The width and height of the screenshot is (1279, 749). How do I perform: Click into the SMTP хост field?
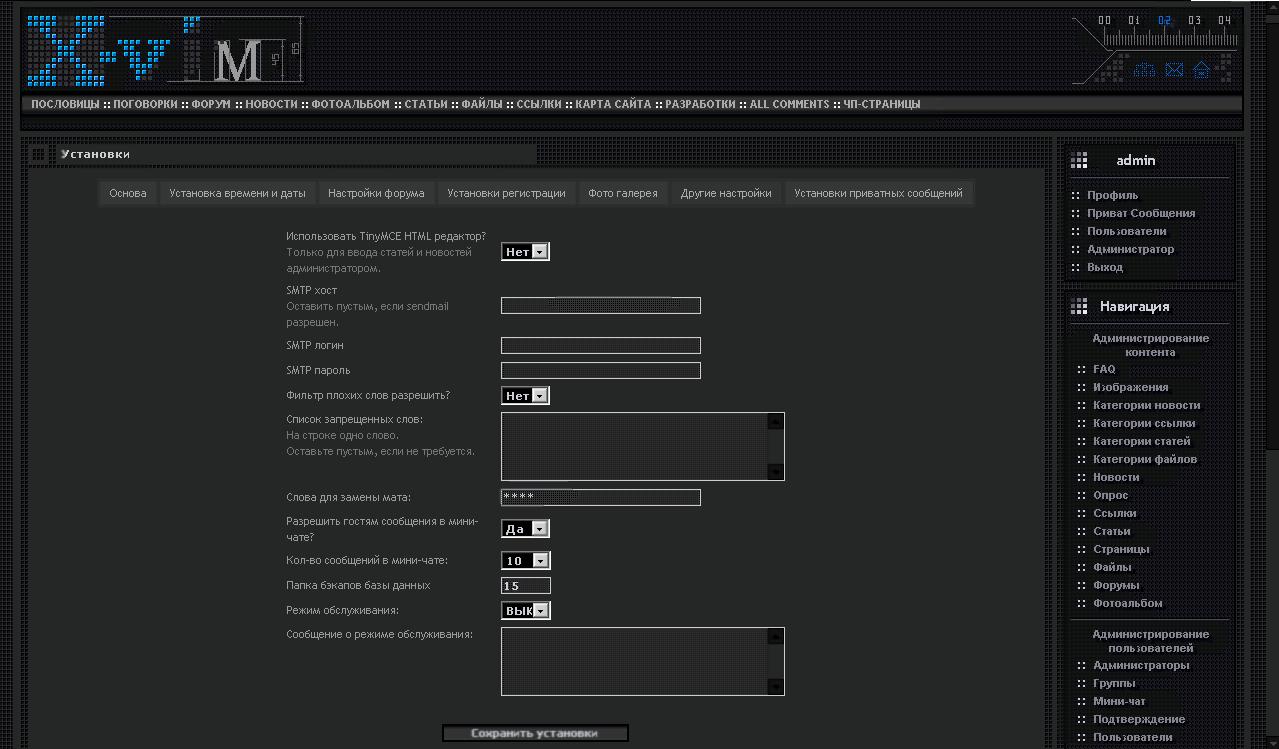click(600, 306)
